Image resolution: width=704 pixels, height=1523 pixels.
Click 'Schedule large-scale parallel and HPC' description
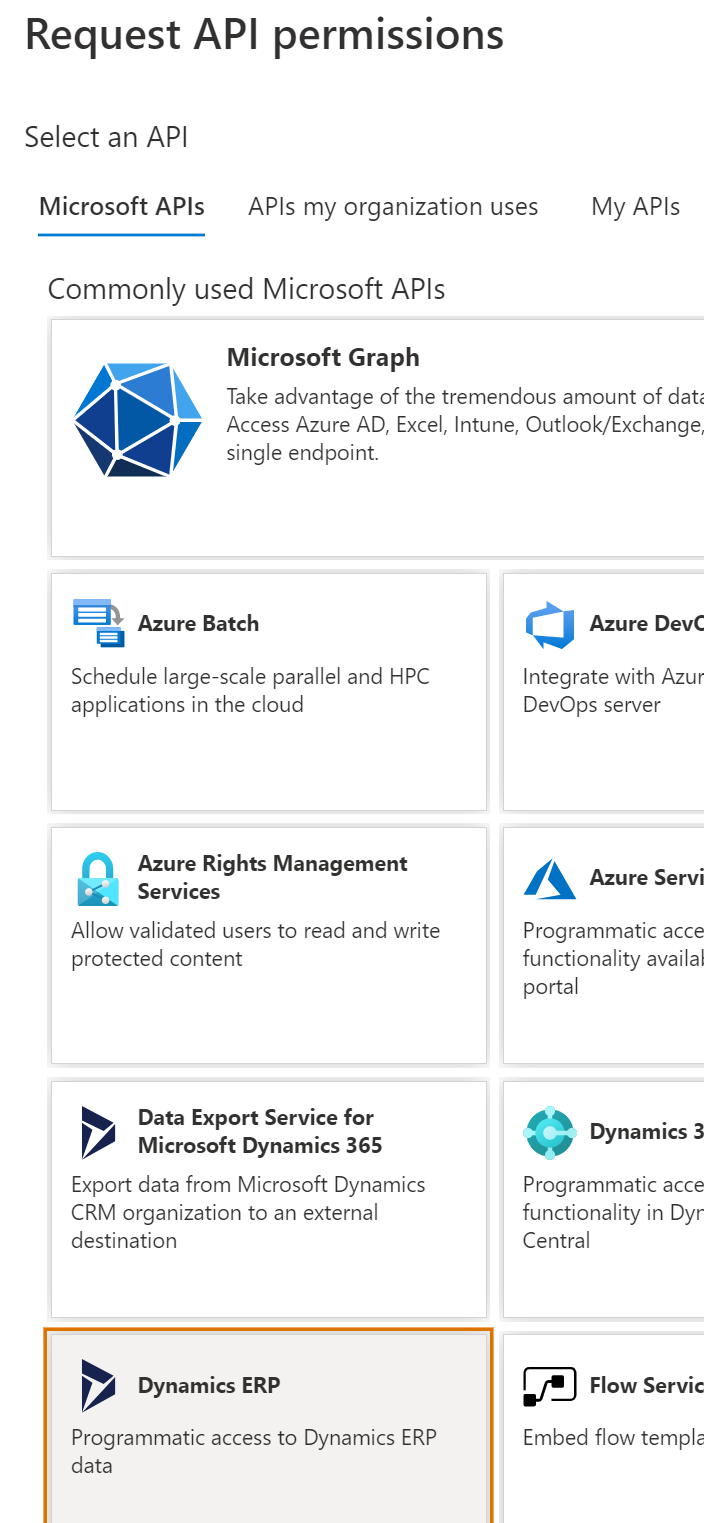250,690
